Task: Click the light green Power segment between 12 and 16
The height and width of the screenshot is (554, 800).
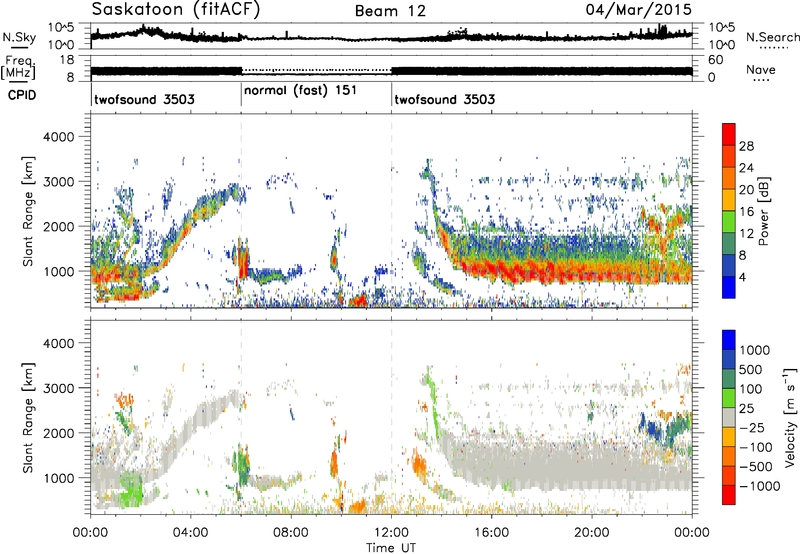Action: (x=729, y=222)
